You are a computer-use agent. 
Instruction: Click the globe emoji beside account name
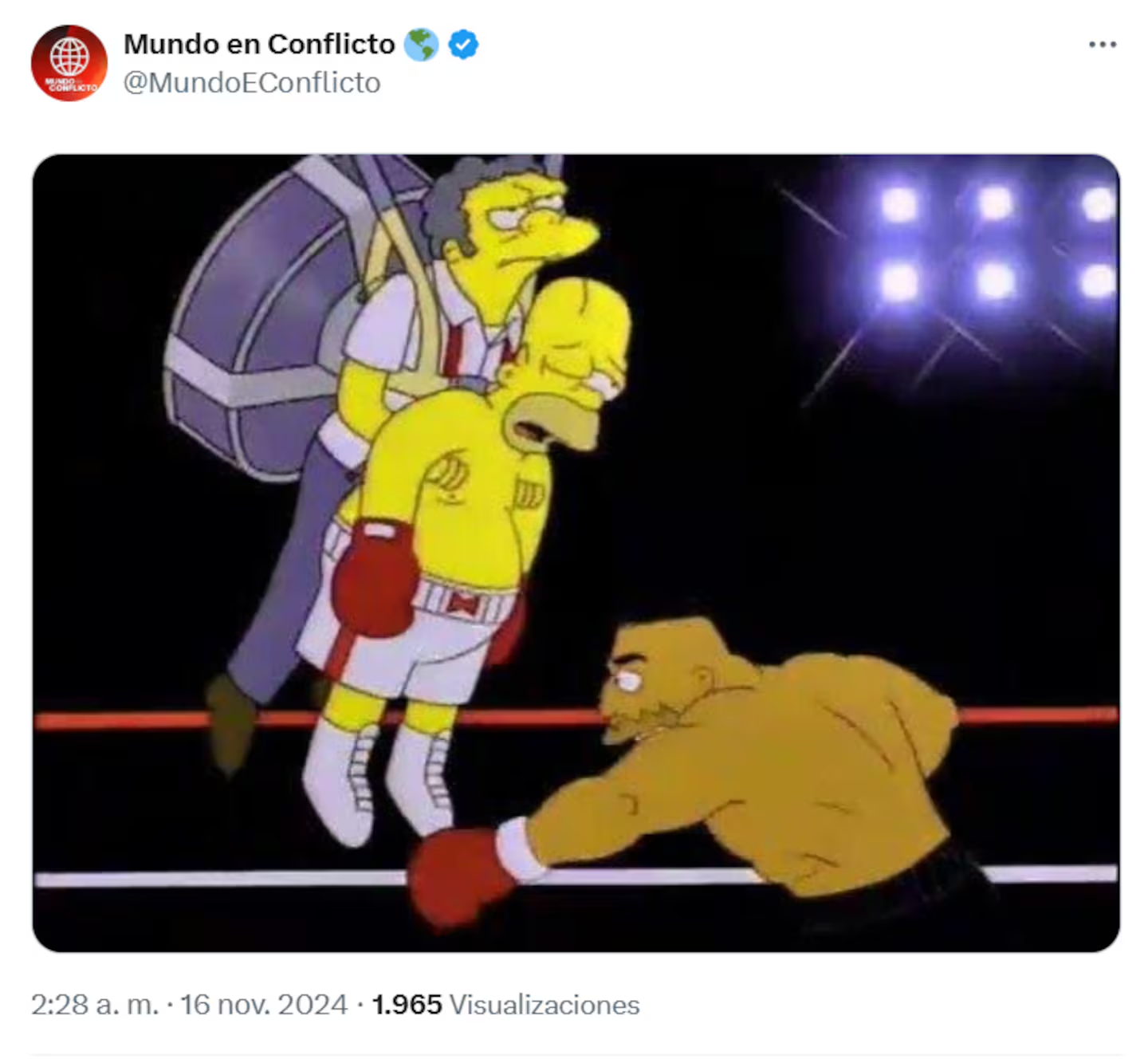click(x=420, y=45)
